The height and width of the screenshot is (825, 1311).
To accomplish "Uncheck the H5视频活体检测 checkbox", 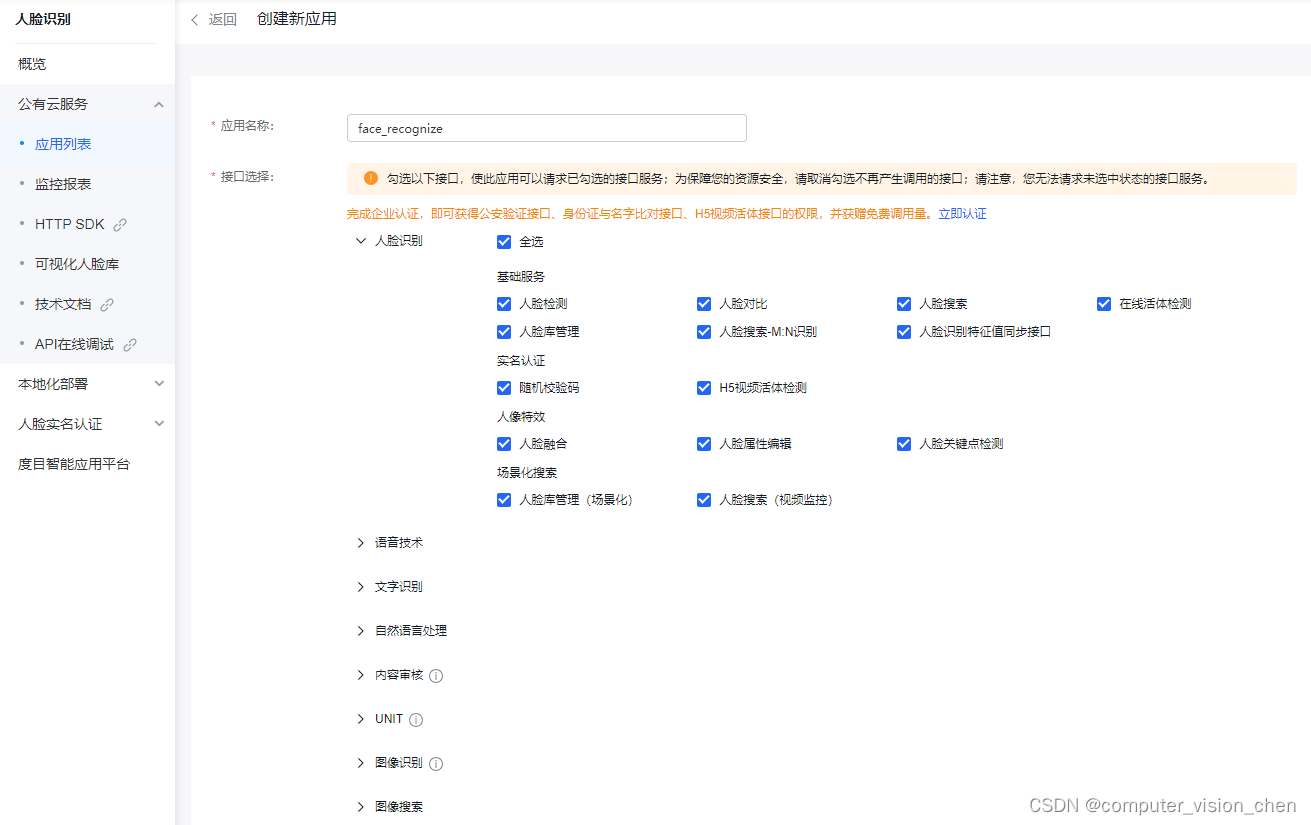I will coord(704,388).
